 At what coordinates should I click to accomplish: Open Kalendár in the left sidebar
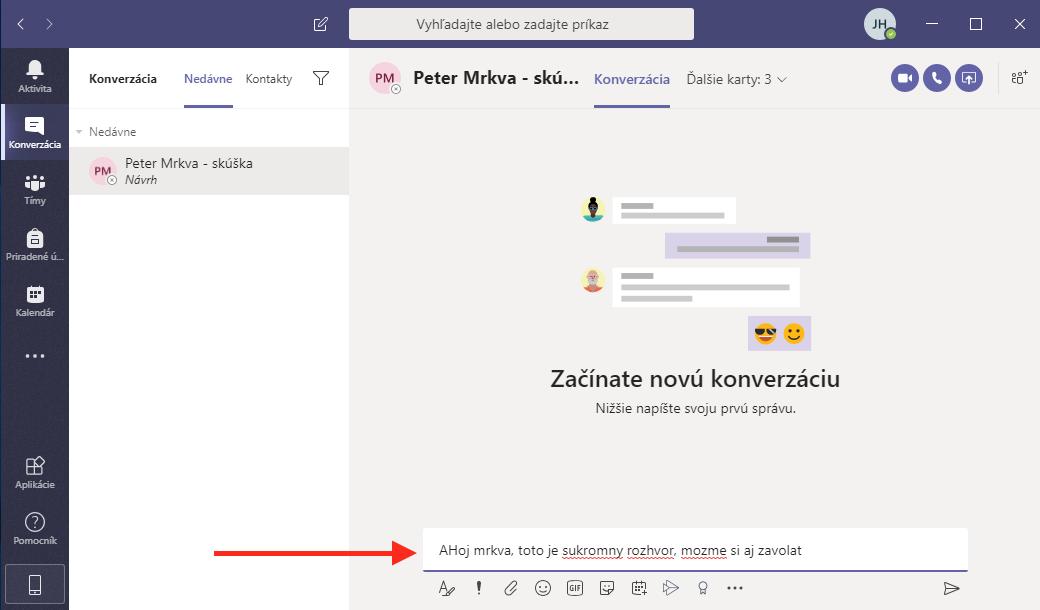(x=35, y=300)
